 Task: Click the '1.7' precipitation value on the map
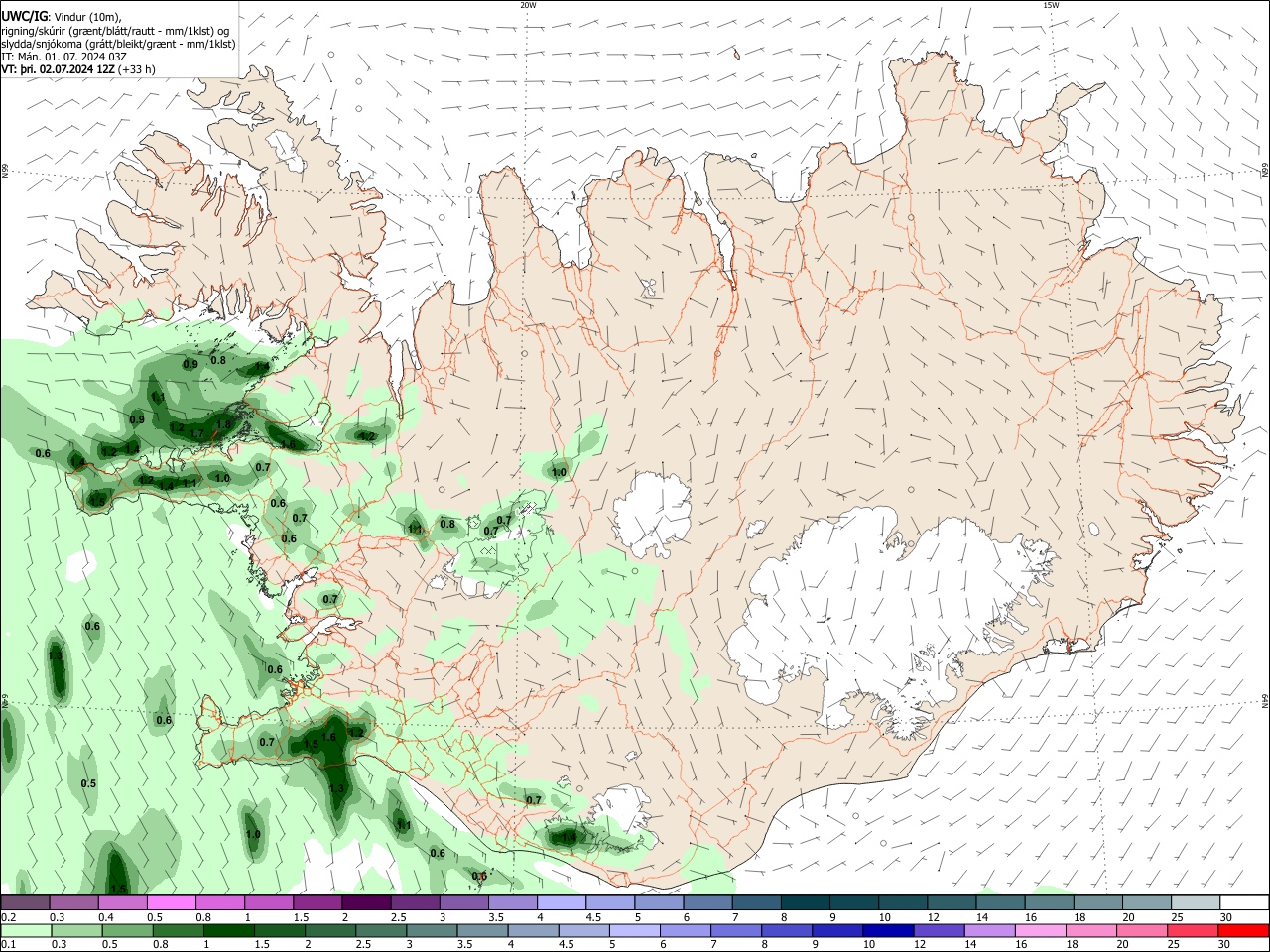click(x=196, y=434)
